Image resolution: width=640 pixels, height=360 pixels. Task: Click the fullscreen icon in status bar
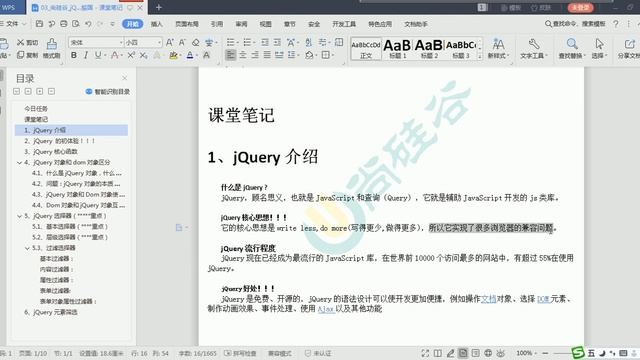(x=425, y=353)
